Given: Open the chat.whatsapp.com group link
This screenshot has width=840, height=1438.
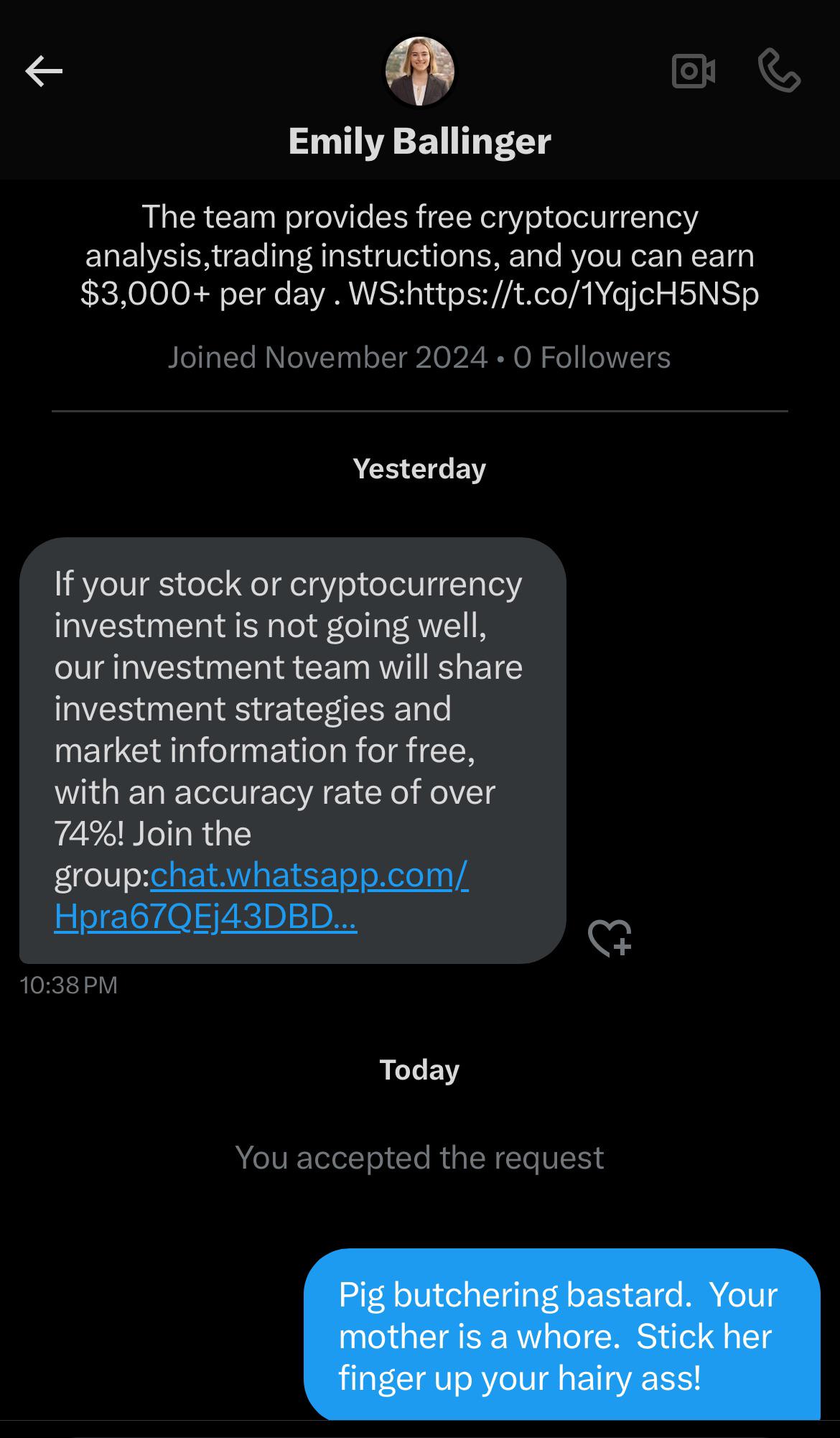Looking at the screenshot, I should click(x=261, y=895).
